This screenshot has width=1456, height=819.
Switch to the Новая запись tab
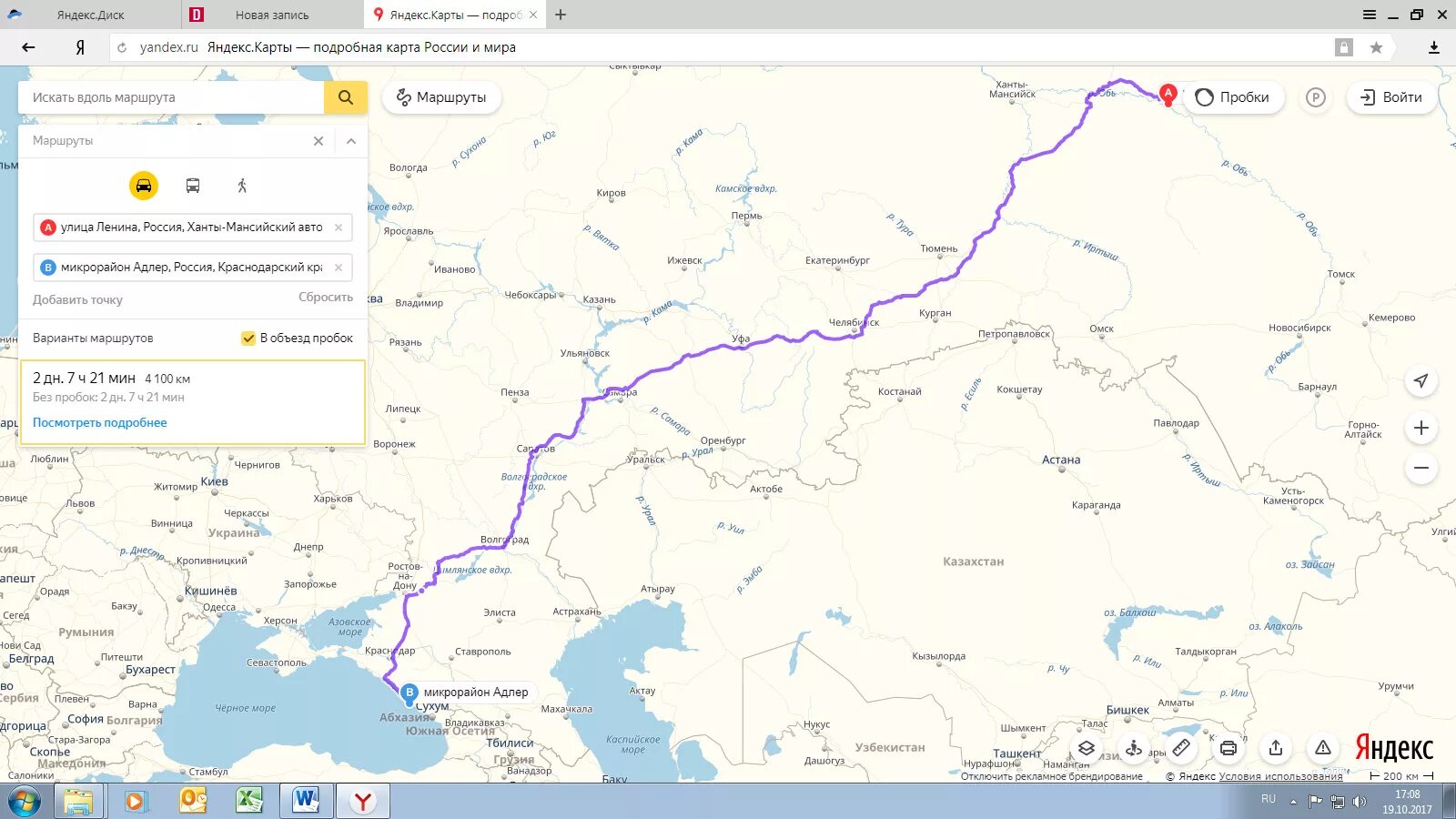click(272, 15)
